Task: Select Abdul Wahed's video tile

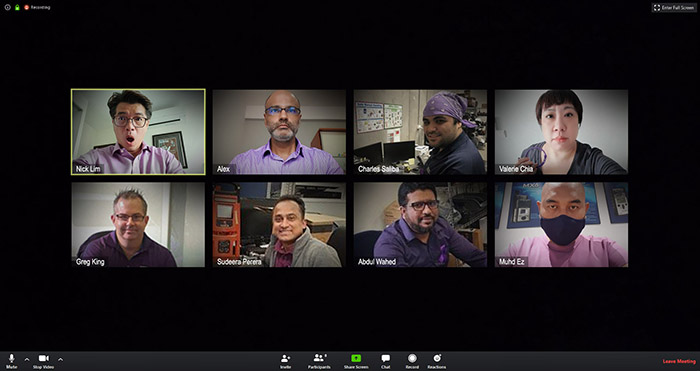Action: (x=420, y=225)
